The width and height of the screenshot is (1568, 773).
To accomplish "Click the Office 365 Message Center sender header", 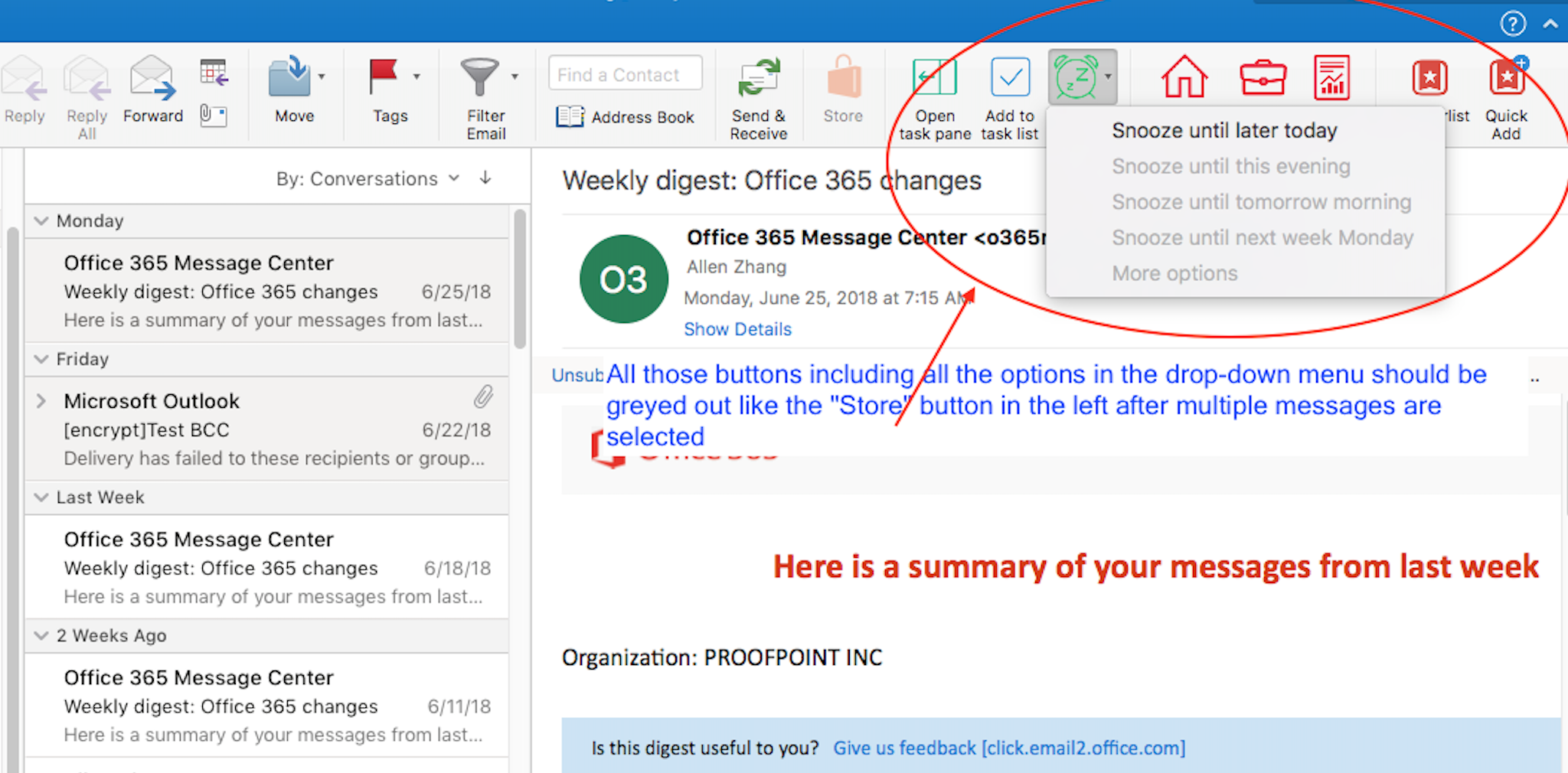I will [866, 237].
